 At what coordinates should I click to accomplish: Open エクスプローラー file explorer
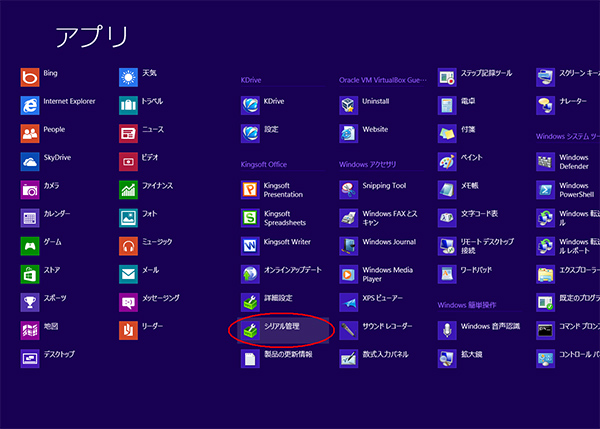coord(546,274)
